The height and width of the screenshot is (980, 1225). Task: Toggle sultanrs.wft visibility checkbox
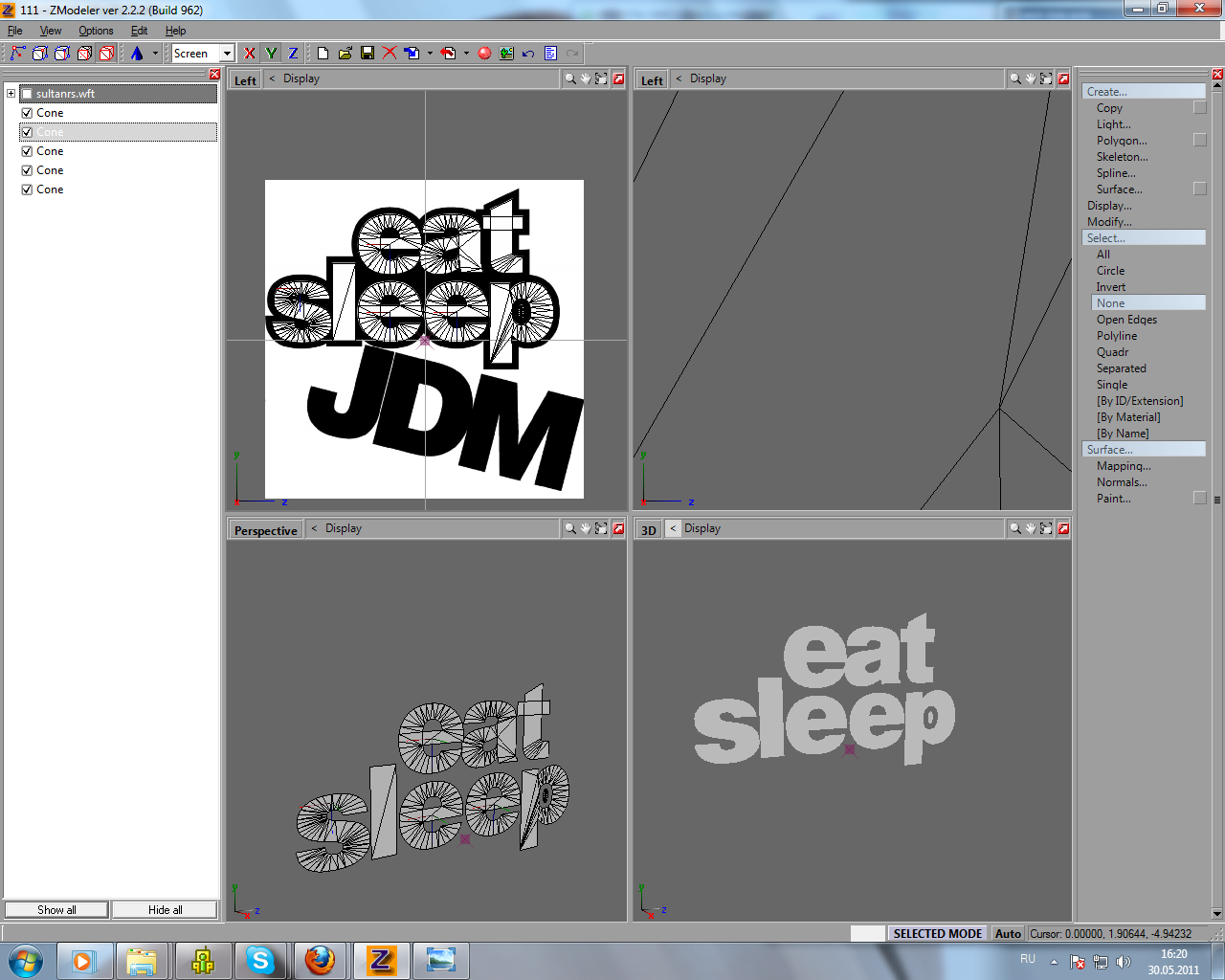27,94
